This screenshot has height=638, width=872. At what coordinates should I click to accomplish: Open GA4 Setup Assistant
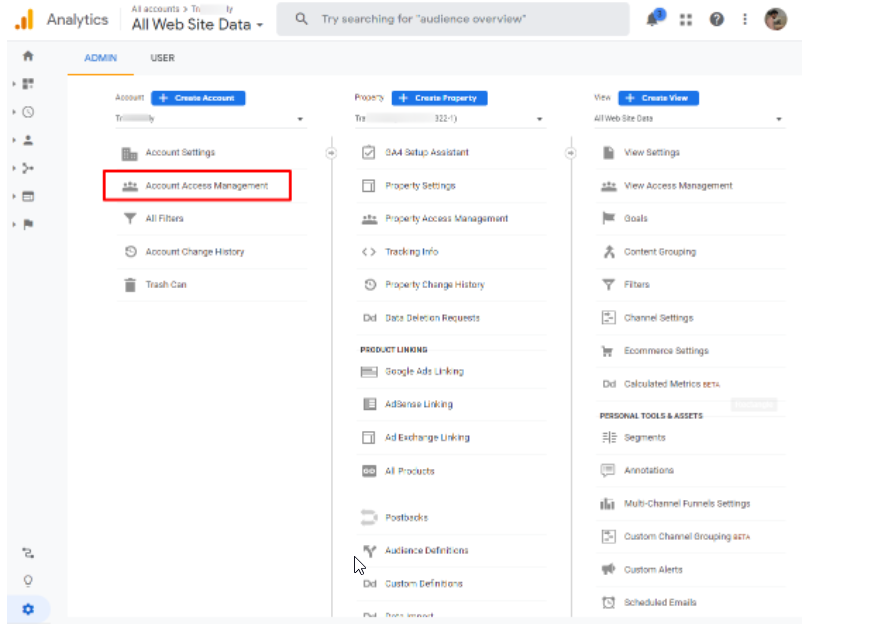427,153
